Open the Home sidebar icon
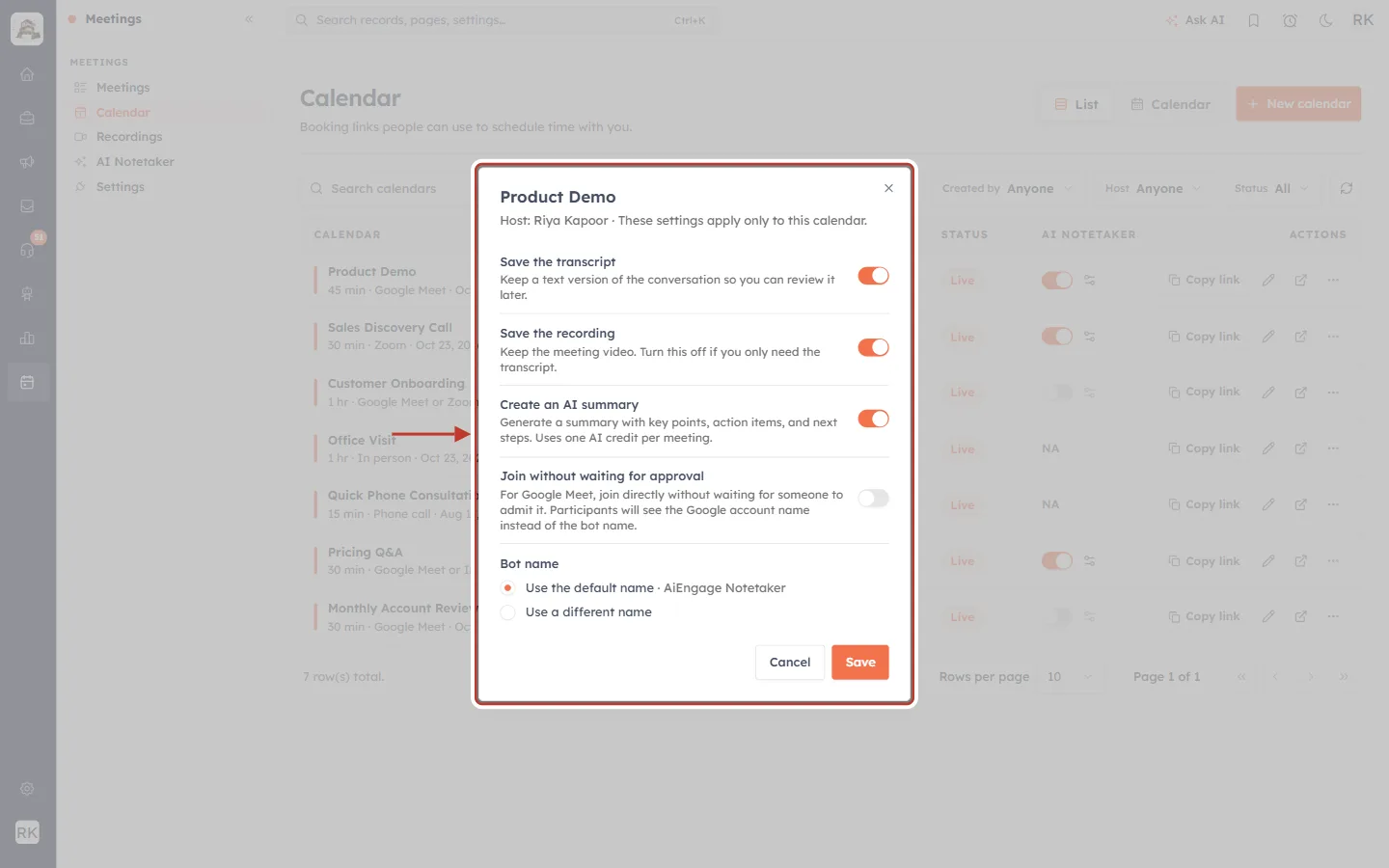The width and height of the screenshot is (1389, 868). 27,74
